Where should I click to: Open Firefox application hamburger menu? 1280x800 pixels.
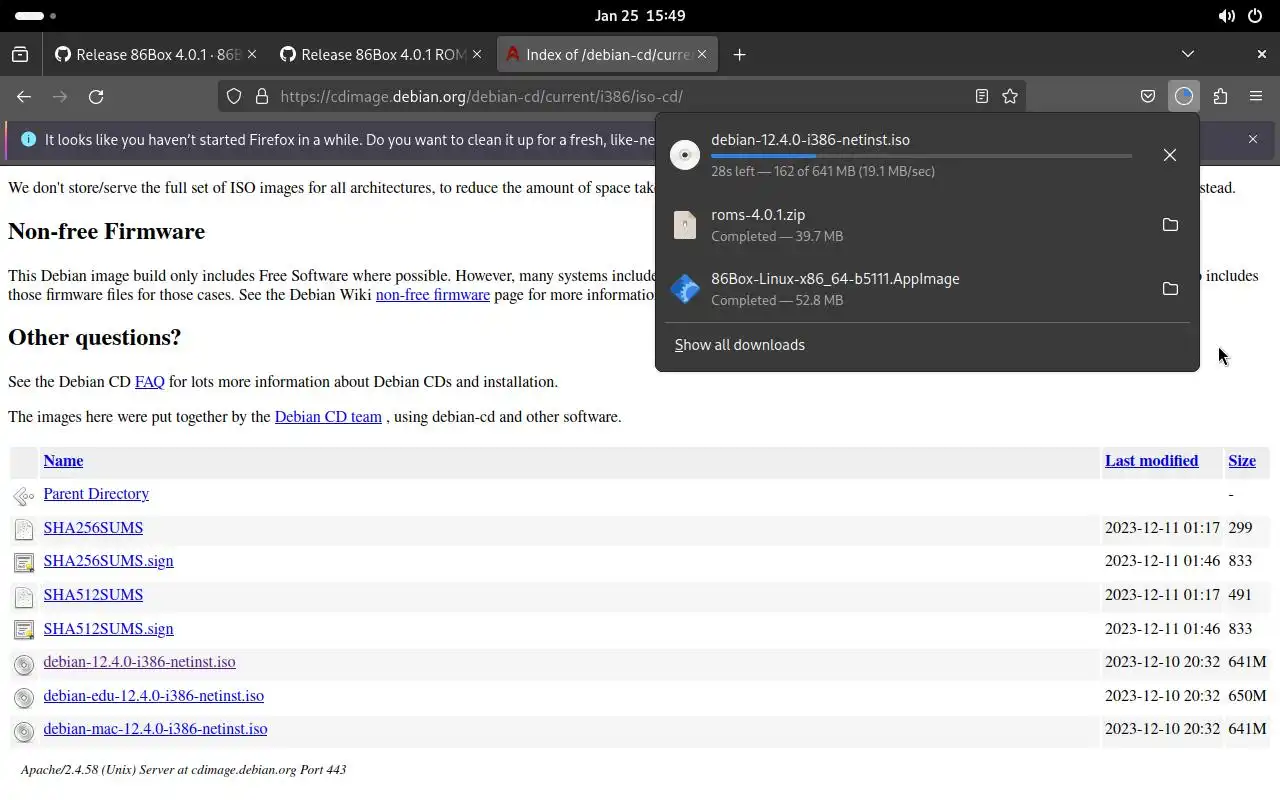[x=1256, y=97]
